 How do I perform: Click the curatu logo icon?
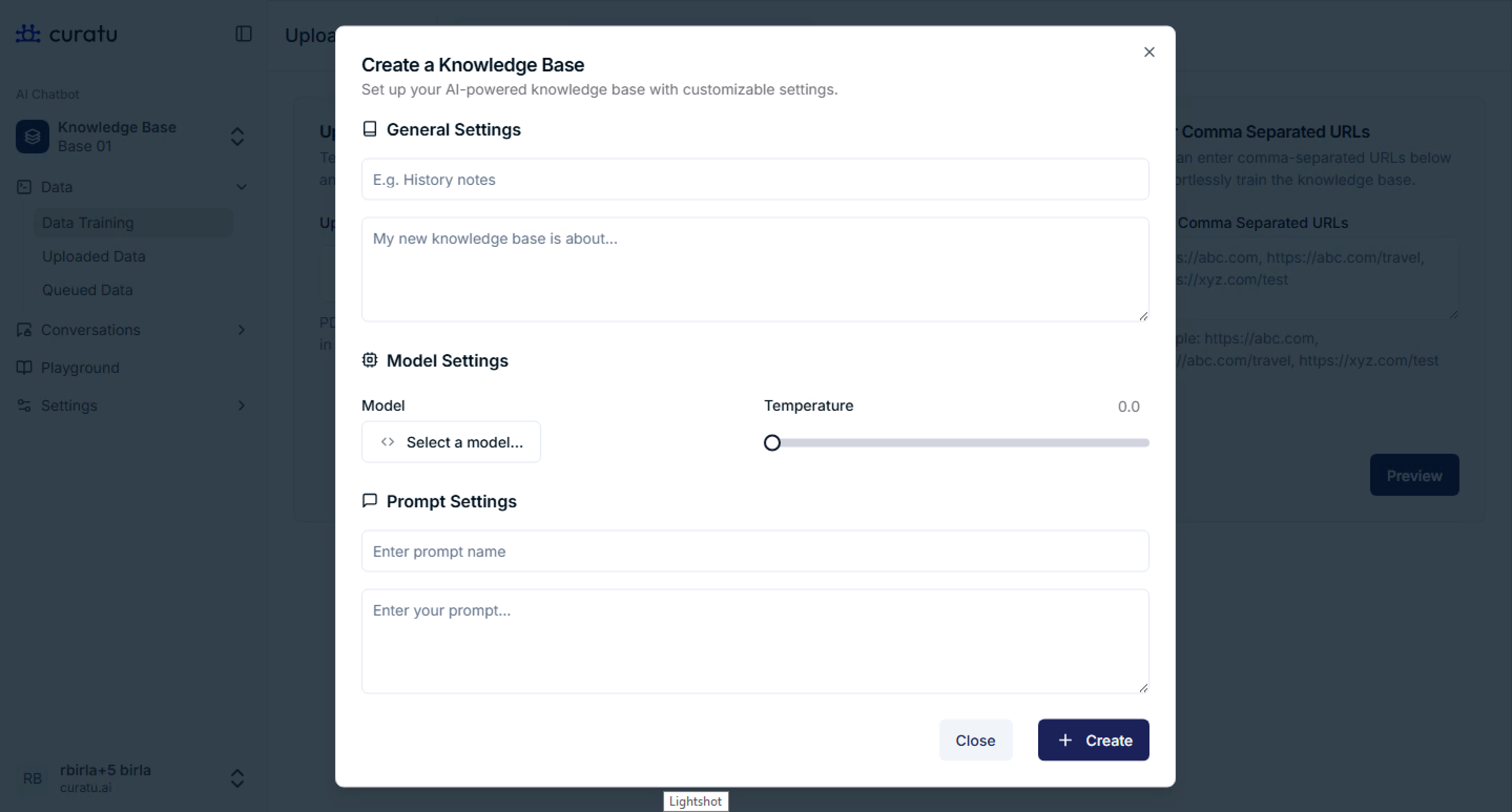(28, 34)
